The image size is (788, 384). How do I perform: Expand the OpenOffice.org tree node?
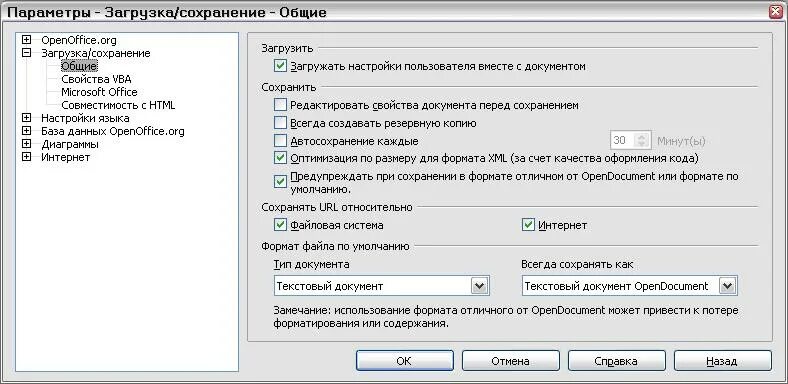pyautogui.click(x=27, y=40)
